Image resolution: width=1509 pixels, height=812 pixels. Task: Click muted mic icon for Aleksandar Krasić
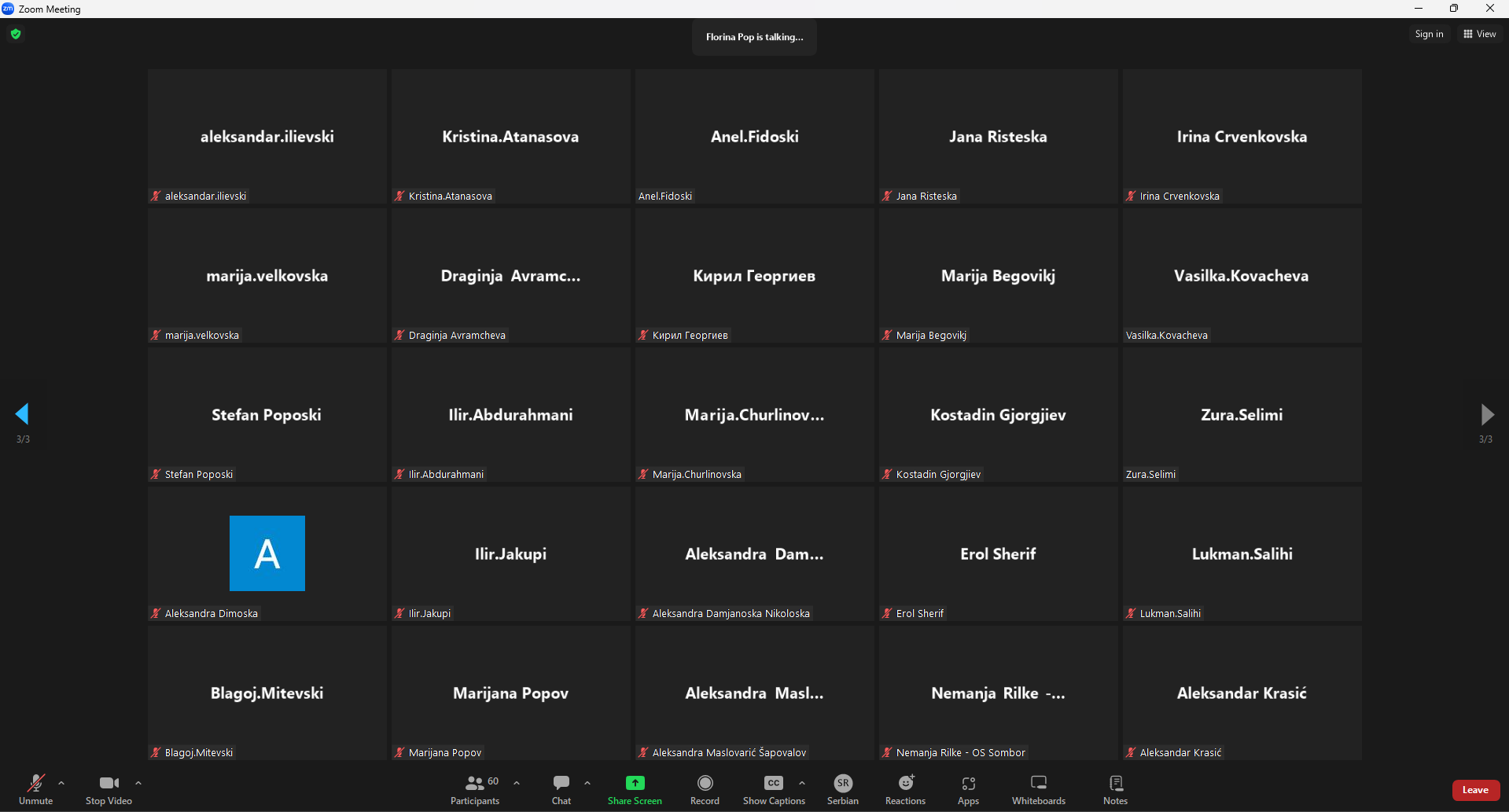[x=1131, y=752]
